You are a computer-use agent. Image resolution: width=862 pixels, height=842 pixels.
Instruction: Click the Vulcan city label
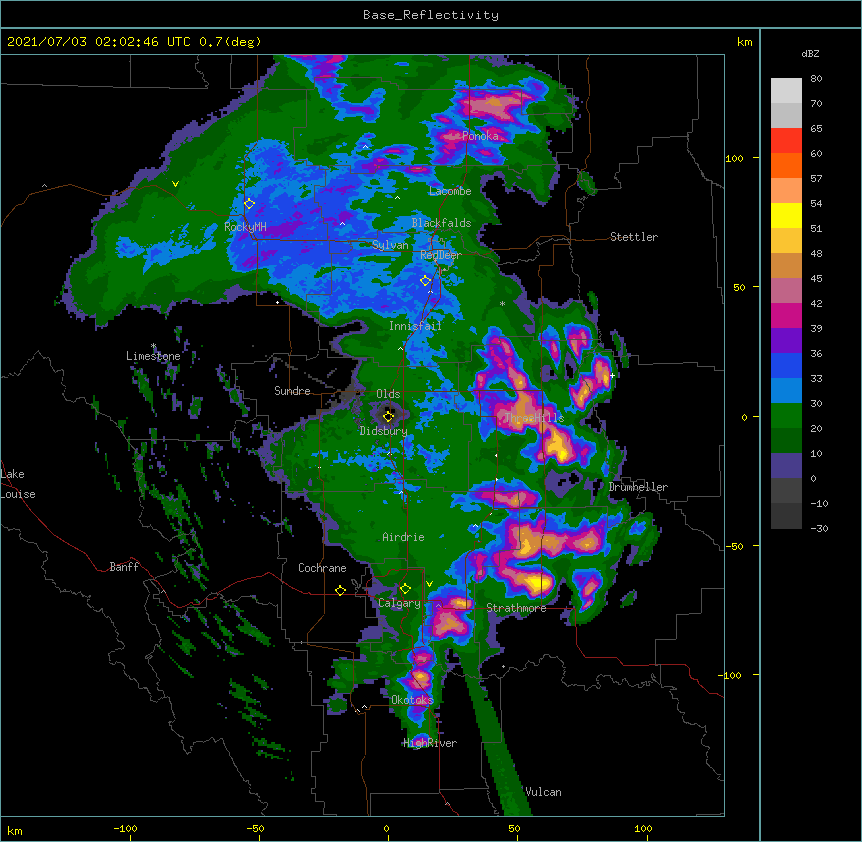(543, 792)
